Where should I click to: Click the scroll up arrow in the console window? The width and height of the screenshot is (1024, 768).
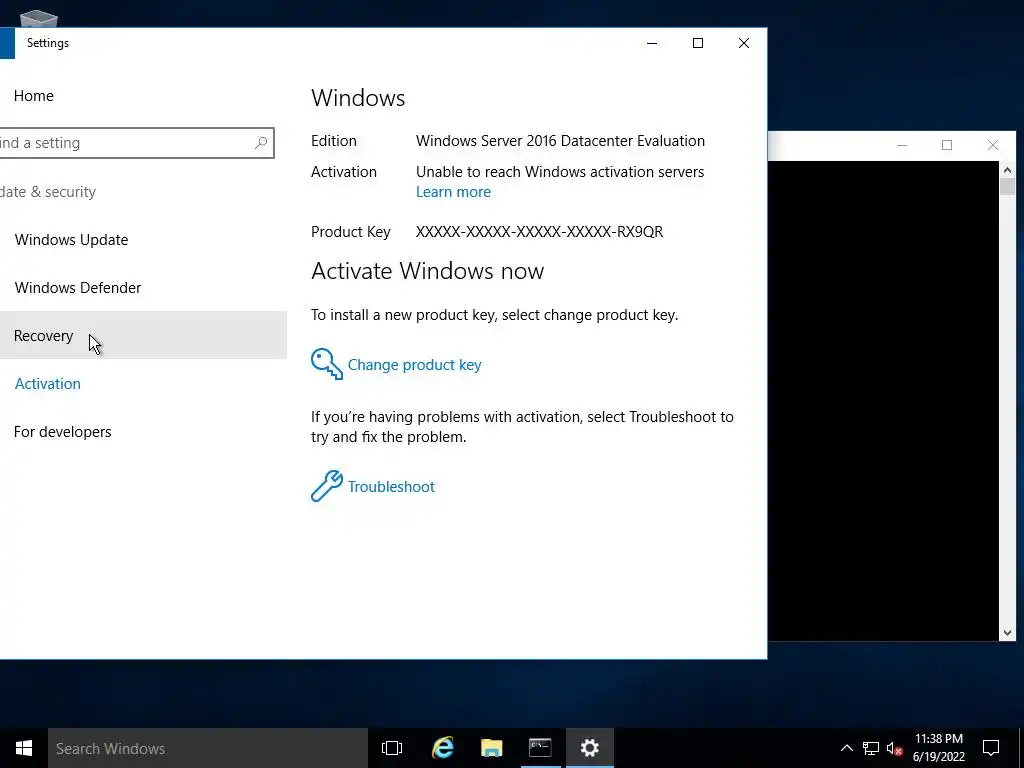click(1007, 170)
